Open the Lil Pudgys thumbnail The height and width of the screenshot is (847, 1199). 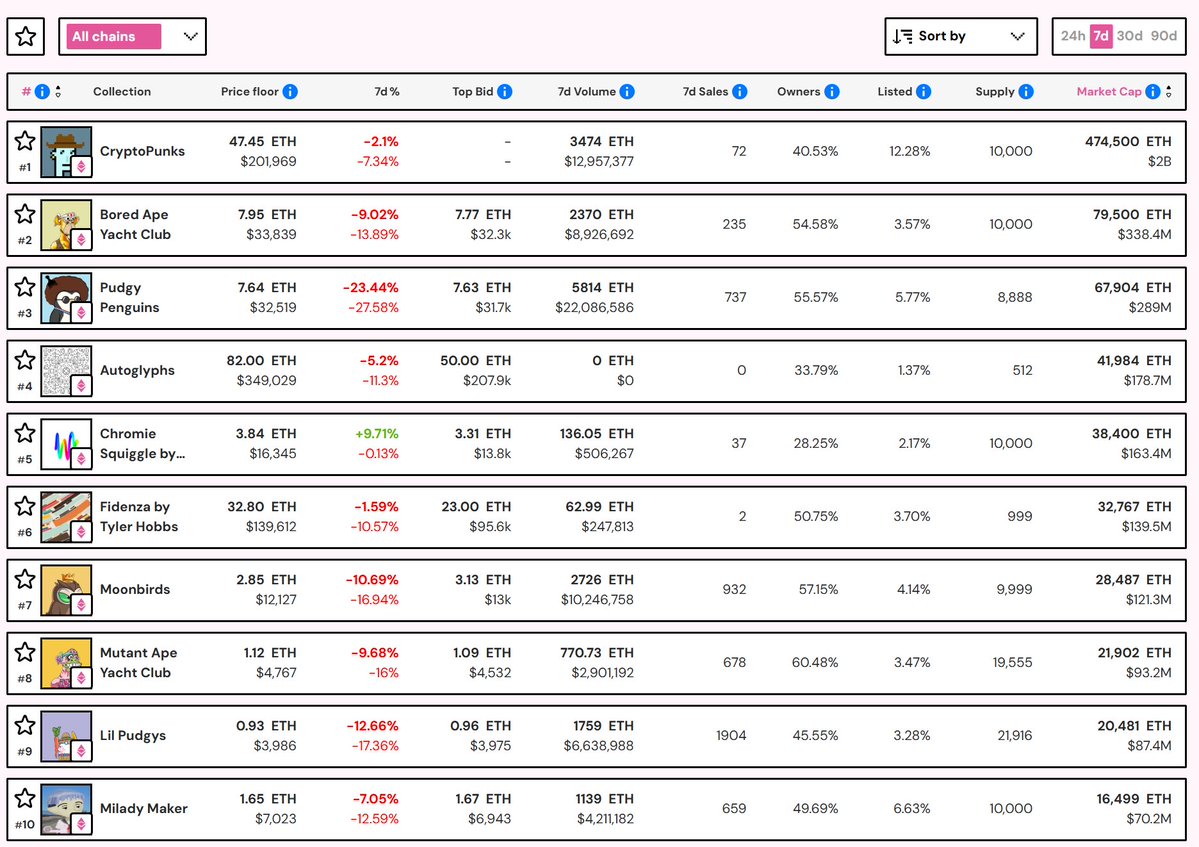[x=67, y=736]
